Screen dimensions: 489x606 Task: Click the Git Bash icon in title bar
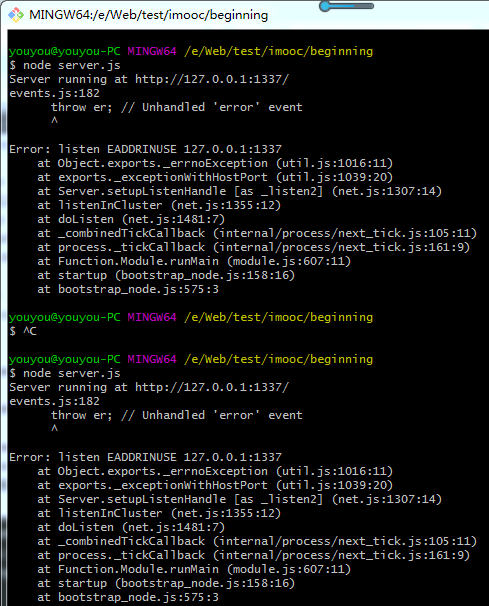pos(15,15)
